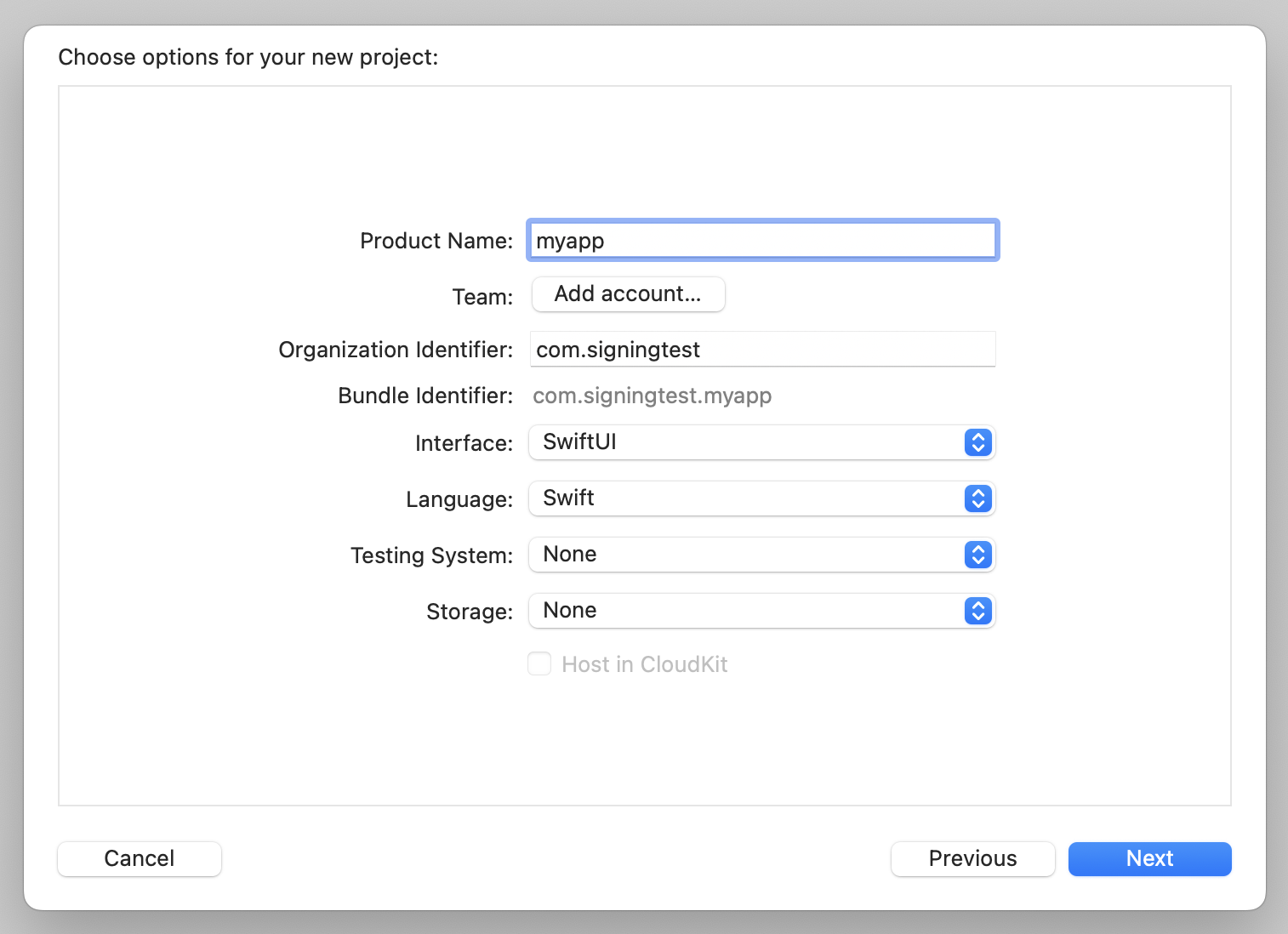The width and height of the screenshot is (1288, 934).
Task: Click the Interface popup chevron icon
Action: click(977, 442)
